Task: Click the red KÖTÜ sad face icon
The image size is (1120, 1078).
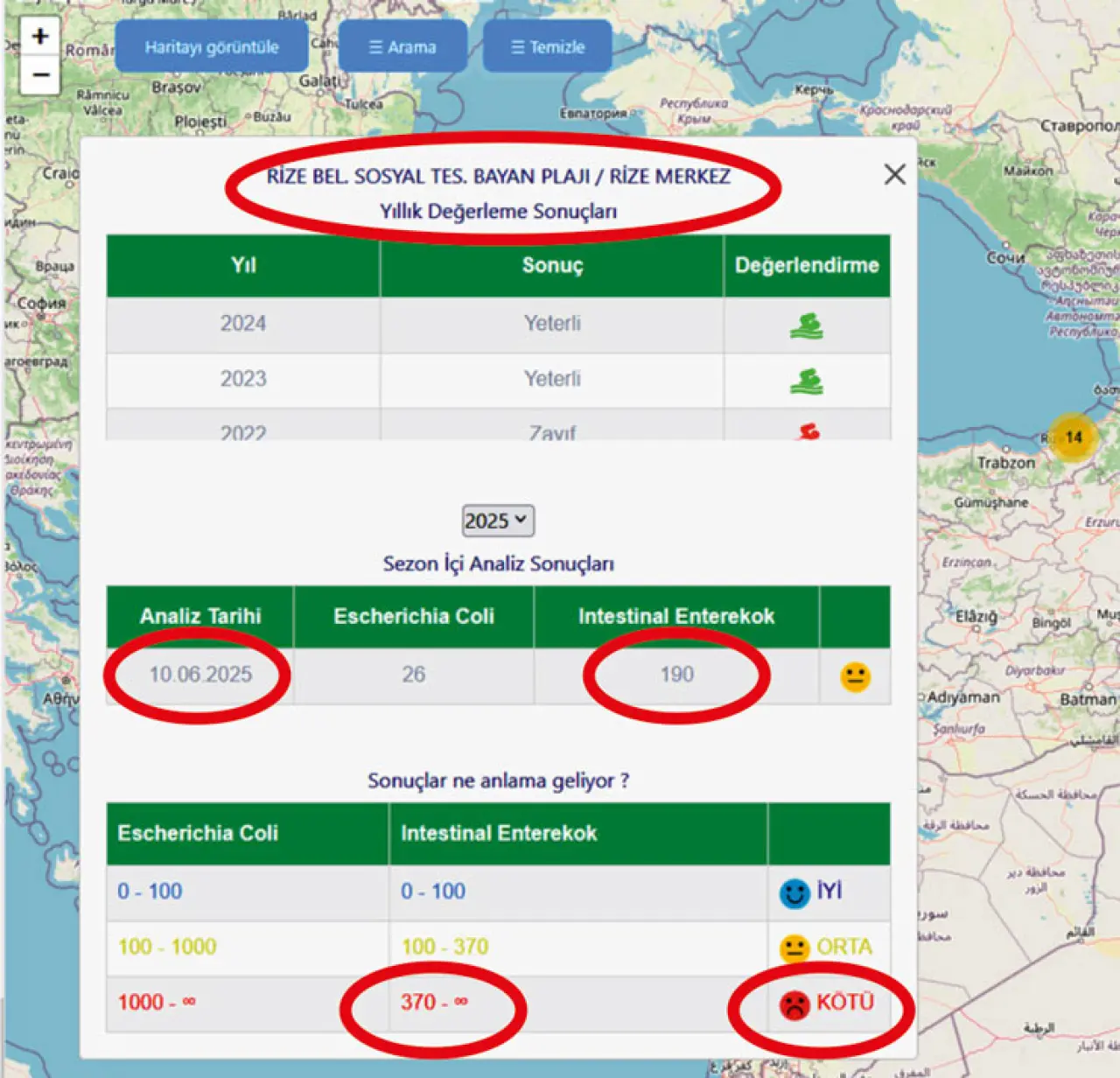Action: [794, 1004]
